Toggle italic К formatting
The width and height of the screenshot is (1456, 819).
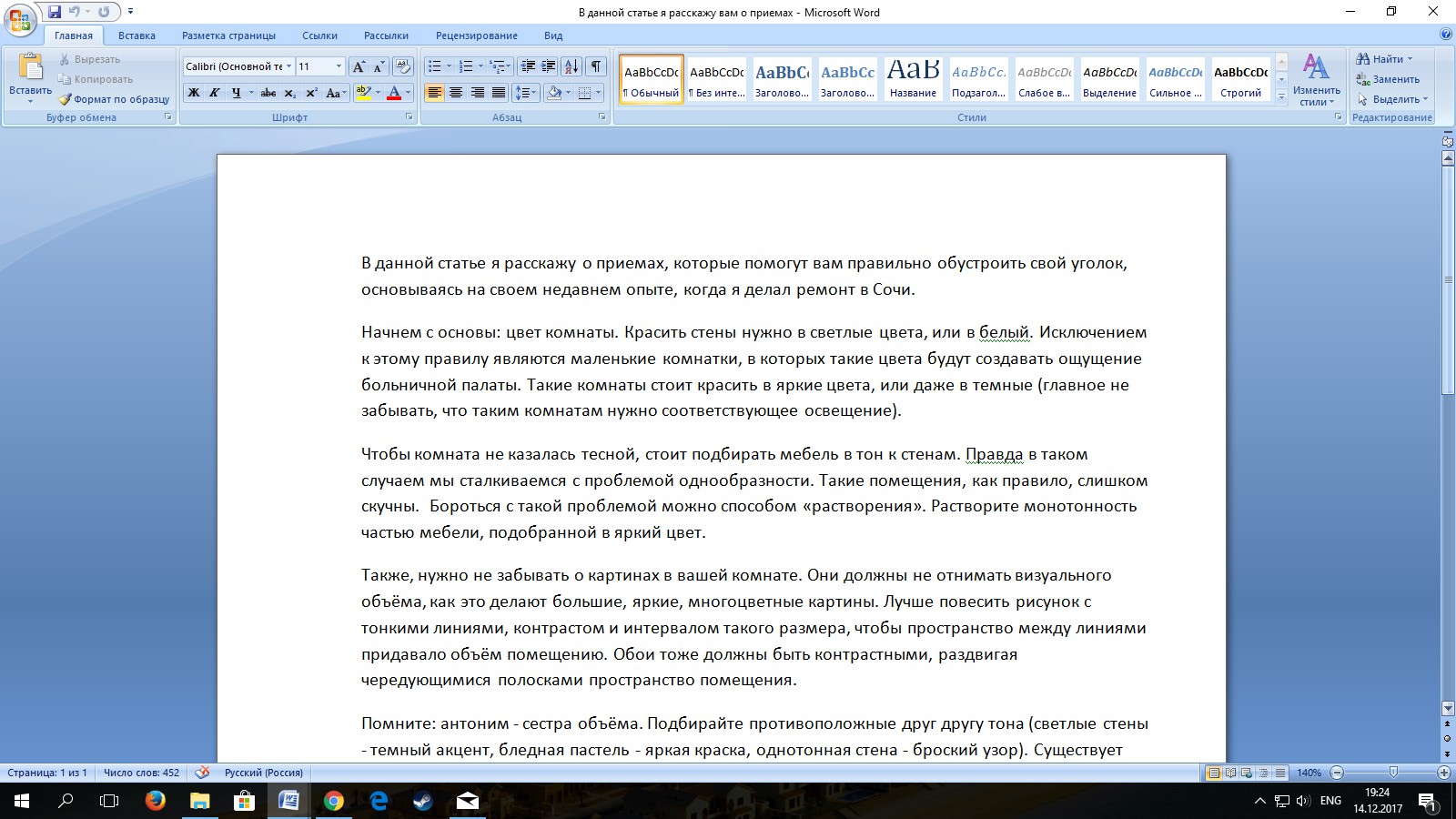(x=215, y=93)
